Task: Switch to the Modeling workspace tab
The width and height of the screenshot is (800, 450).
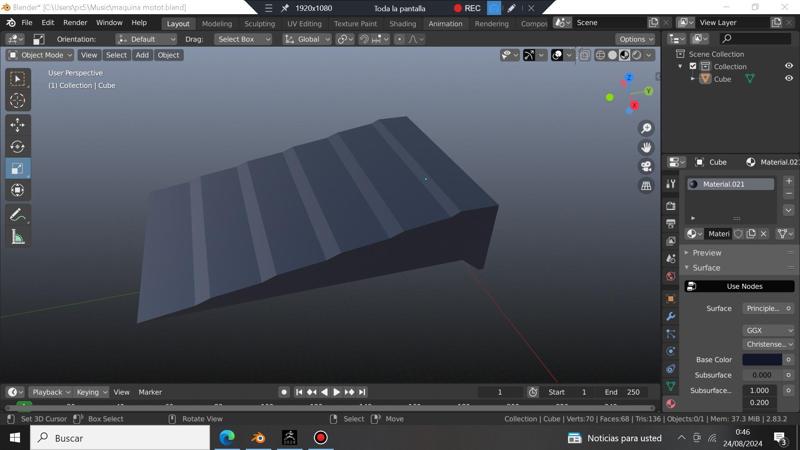Action: point(217,23)
